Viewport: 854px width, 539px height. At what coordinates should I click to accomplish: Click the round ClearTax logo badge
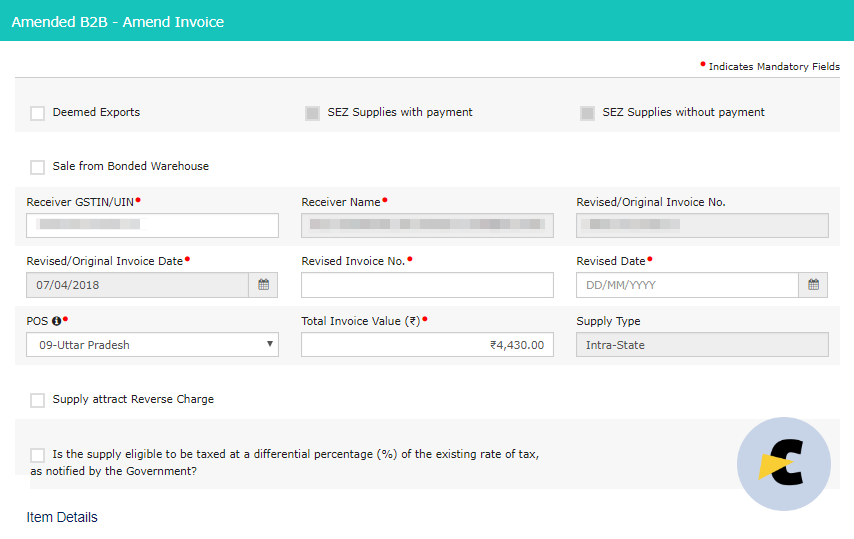tap(784, 464)
